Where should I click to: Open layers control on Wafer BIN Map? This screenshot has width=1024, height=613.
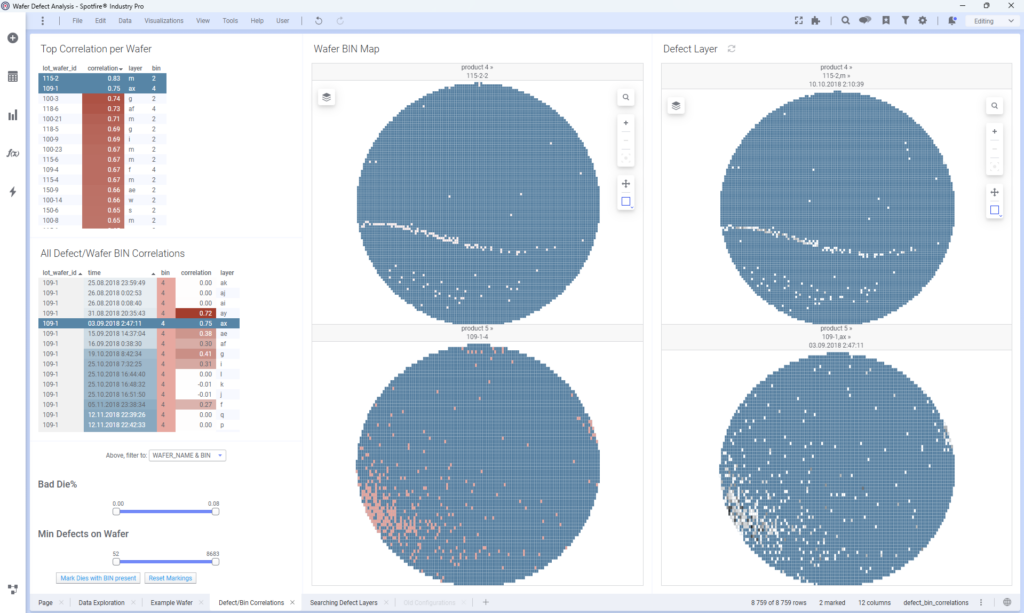coord(327,97)
